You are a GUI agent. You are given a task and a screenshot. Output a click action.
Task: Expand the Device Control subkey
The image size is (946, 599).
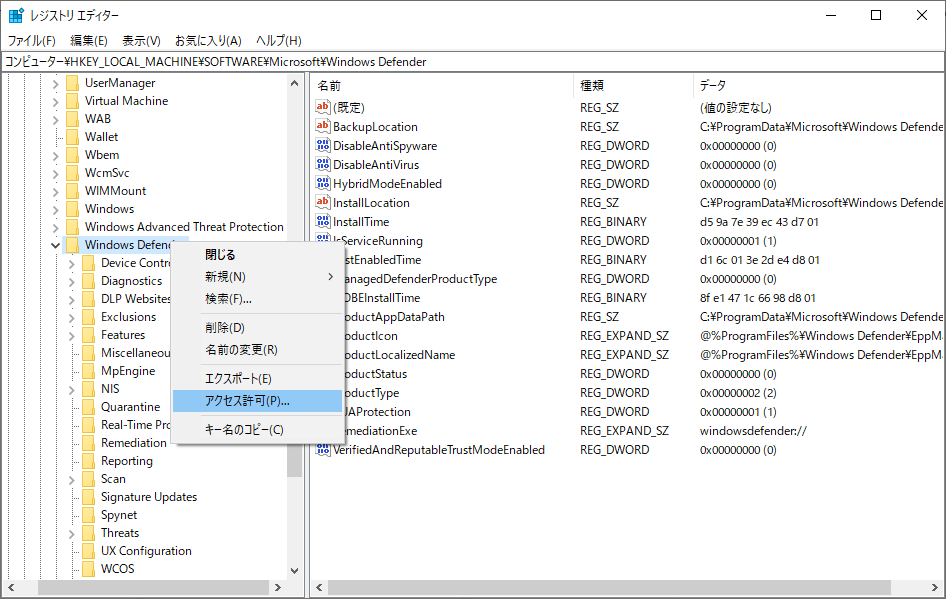[x=72, y=264]
